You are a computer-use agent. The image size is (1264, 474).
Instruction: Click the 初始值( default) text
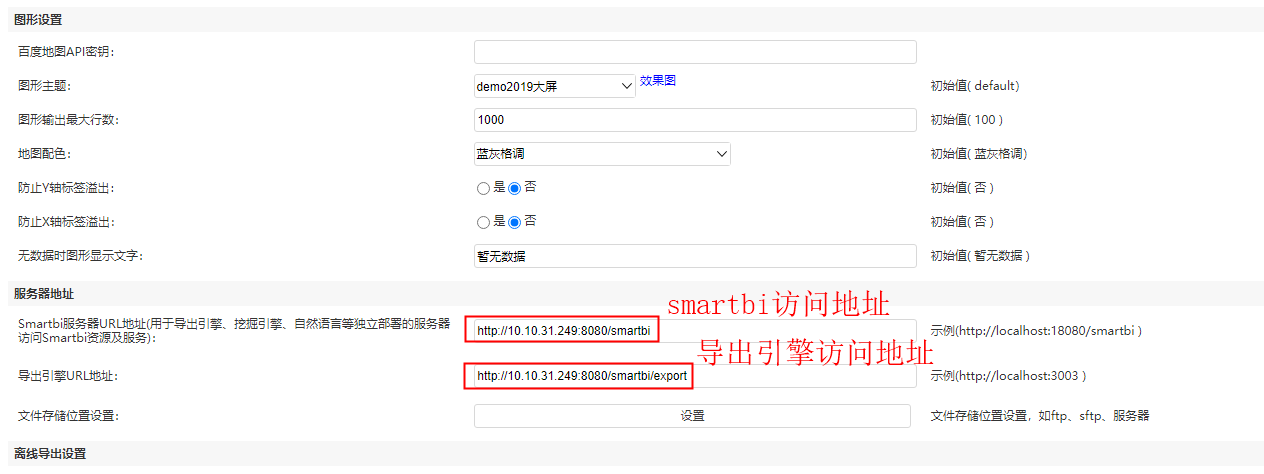click(975, 86)
